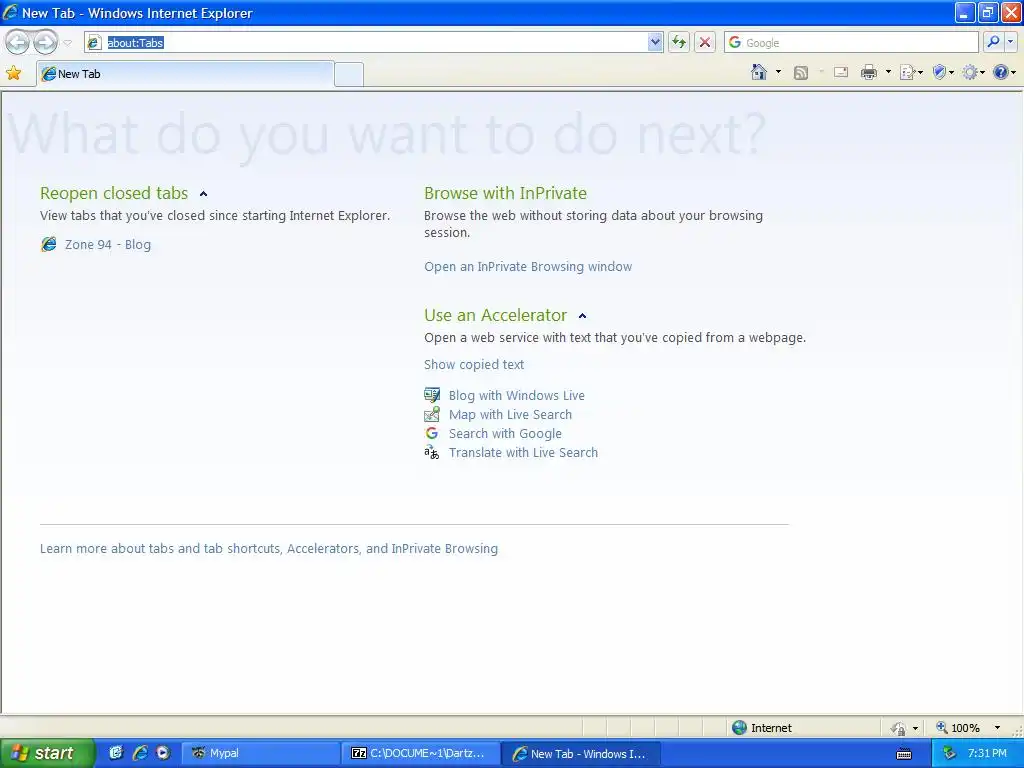
Task: Click the Open an InPrivate Browsing window link
Action: click(x=528, y=266)
